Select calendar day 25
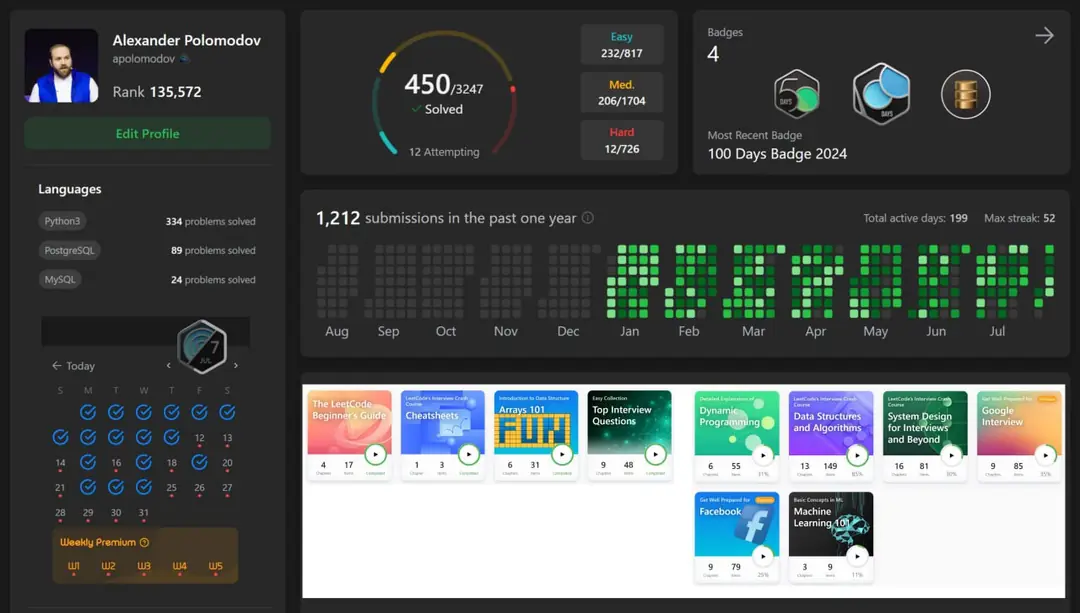The height and width of the screenshot is (613, 1080). (172, 488)
